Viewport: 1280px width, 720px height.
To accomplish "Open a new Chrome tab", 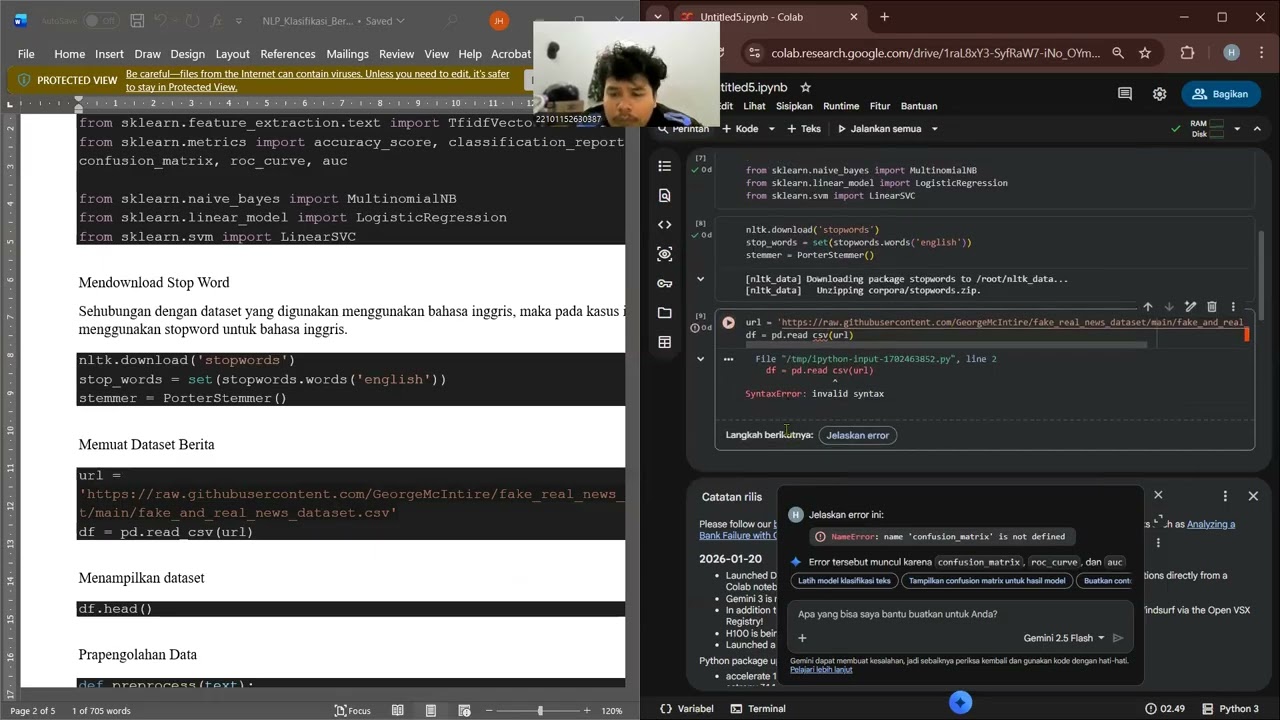I will (884, 17).
